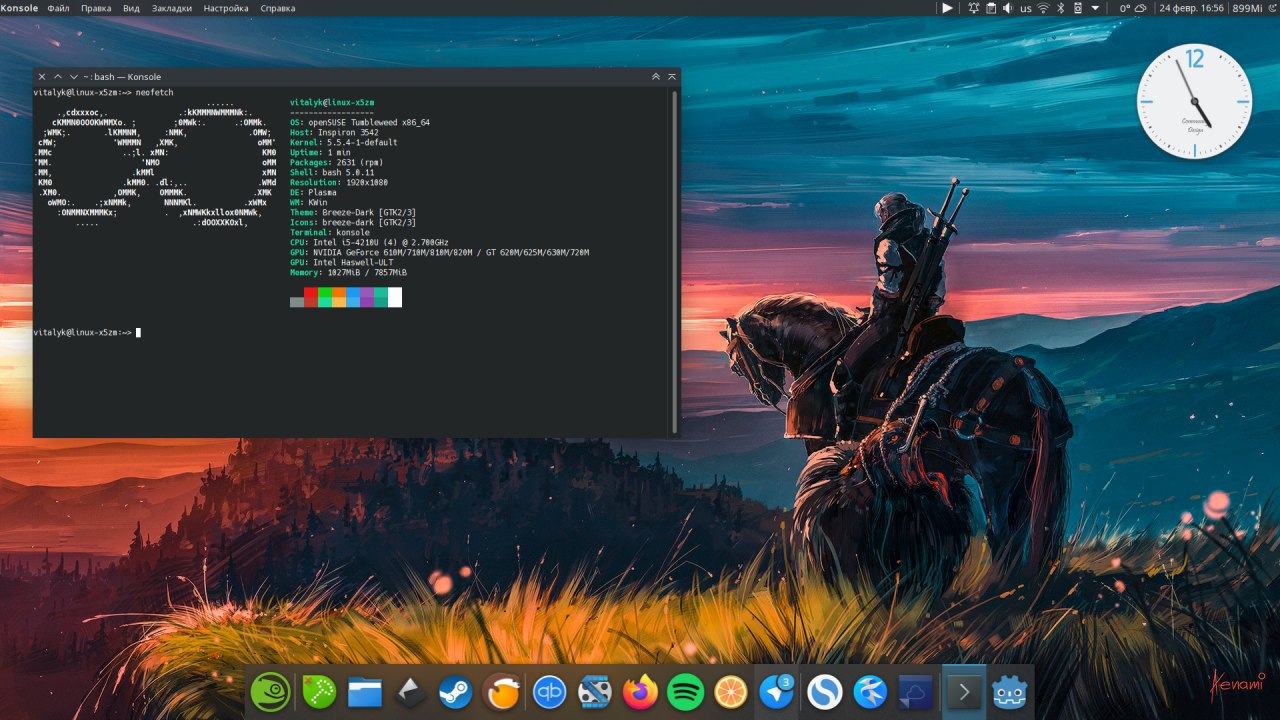Image resolution: width=1280 pixels, height=720 pixels.
Task: Open the Справка menu
Action: point(278,8)
